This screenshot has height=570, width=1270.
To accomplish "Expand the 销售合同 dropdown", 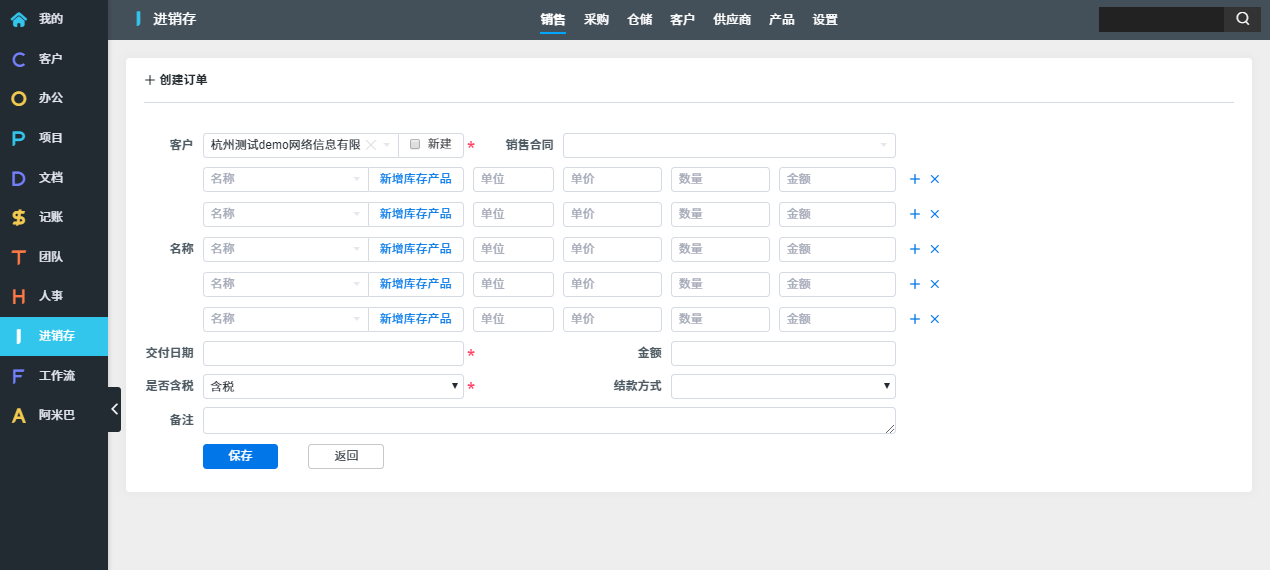I will [729, 145].
